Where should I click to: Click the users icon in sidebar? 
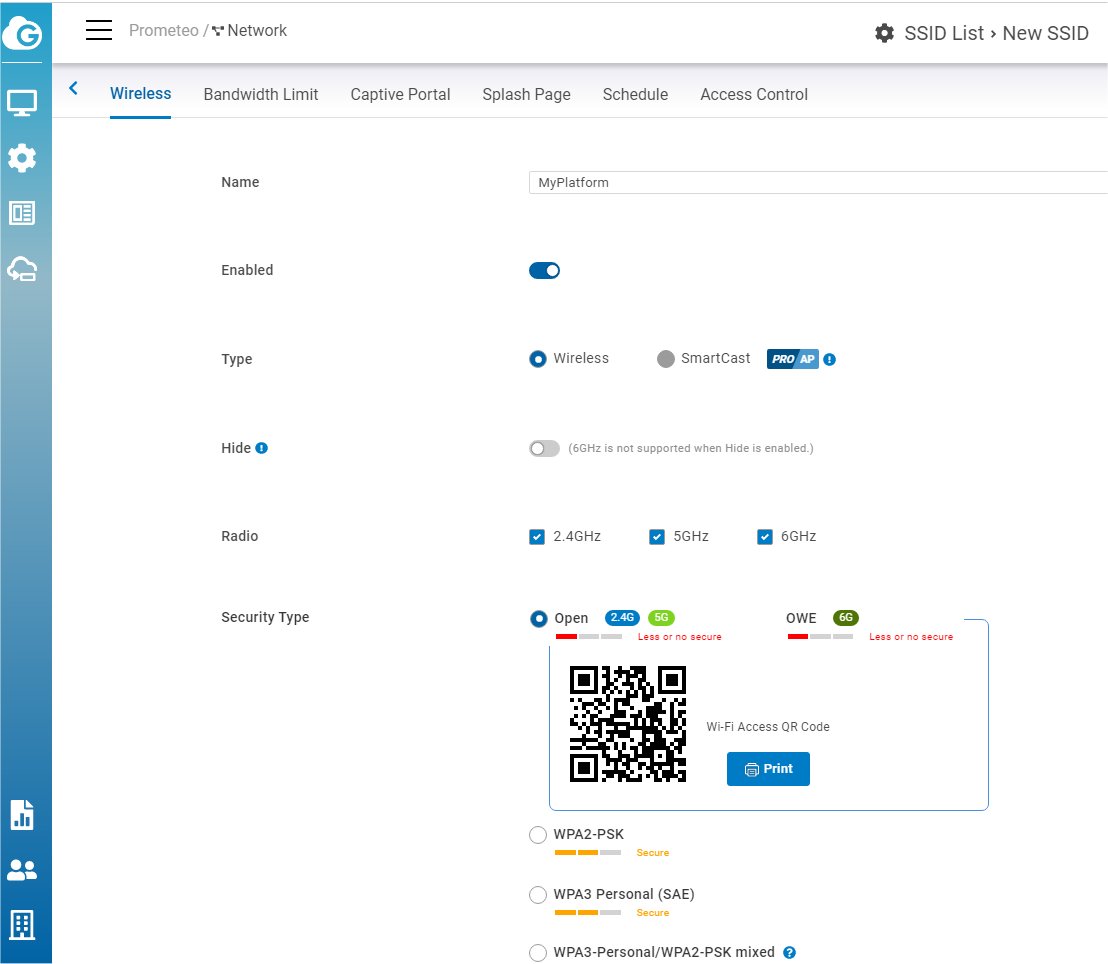pyautogui.click(x=22, y=870)
